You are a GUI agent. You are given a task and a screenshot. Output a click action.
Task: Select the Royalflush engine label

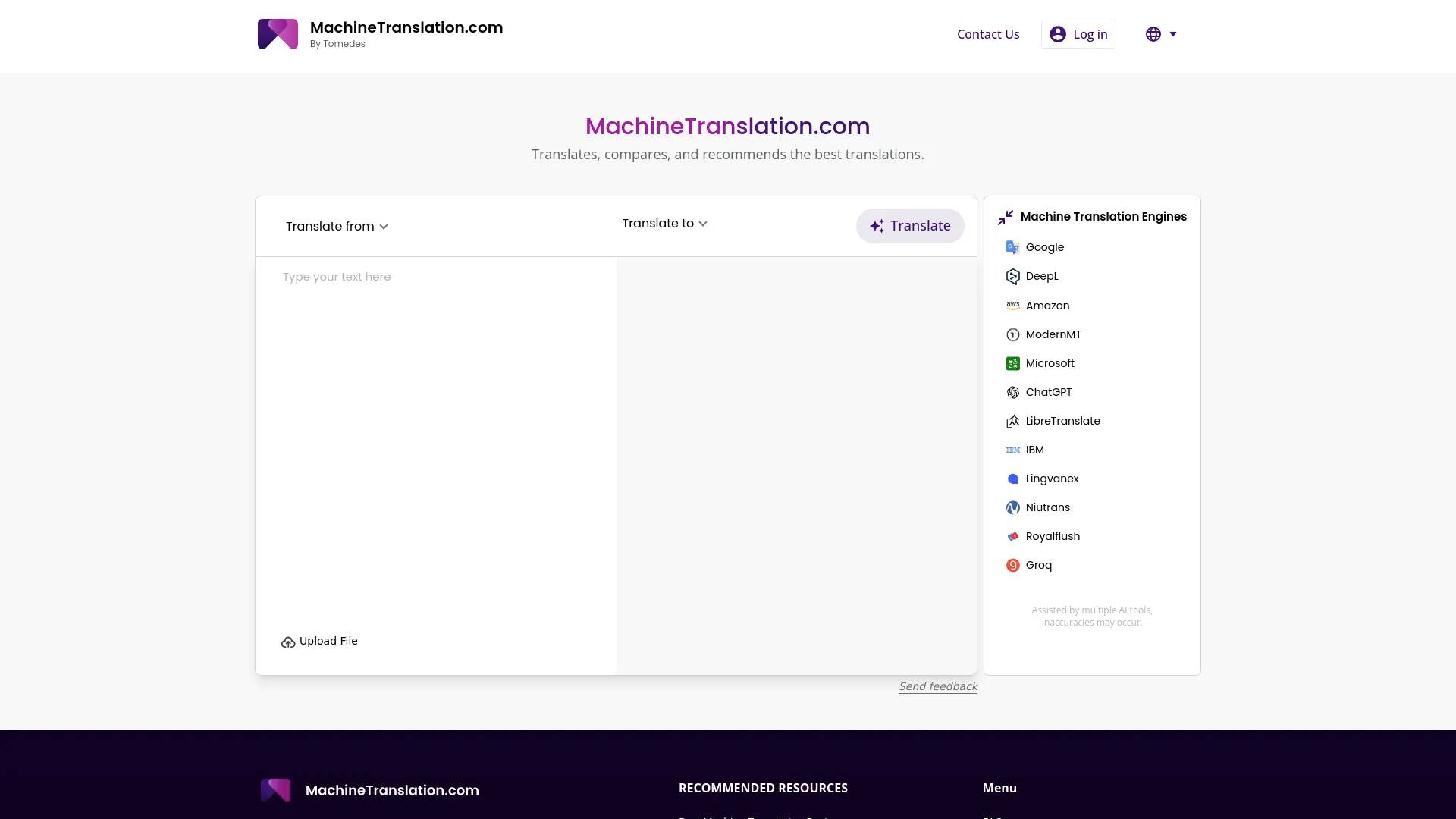[1053, 536]
